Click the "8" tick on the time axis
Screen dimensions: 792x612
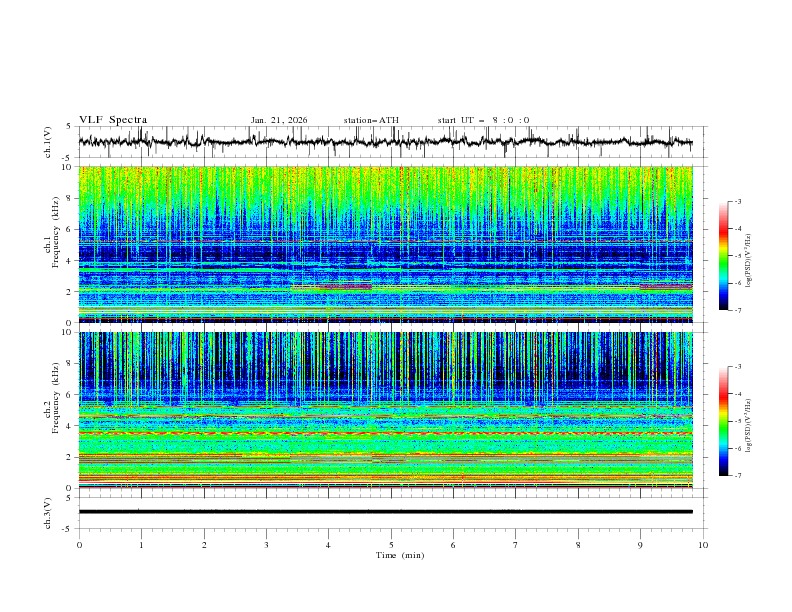click(x=578, y=545)
